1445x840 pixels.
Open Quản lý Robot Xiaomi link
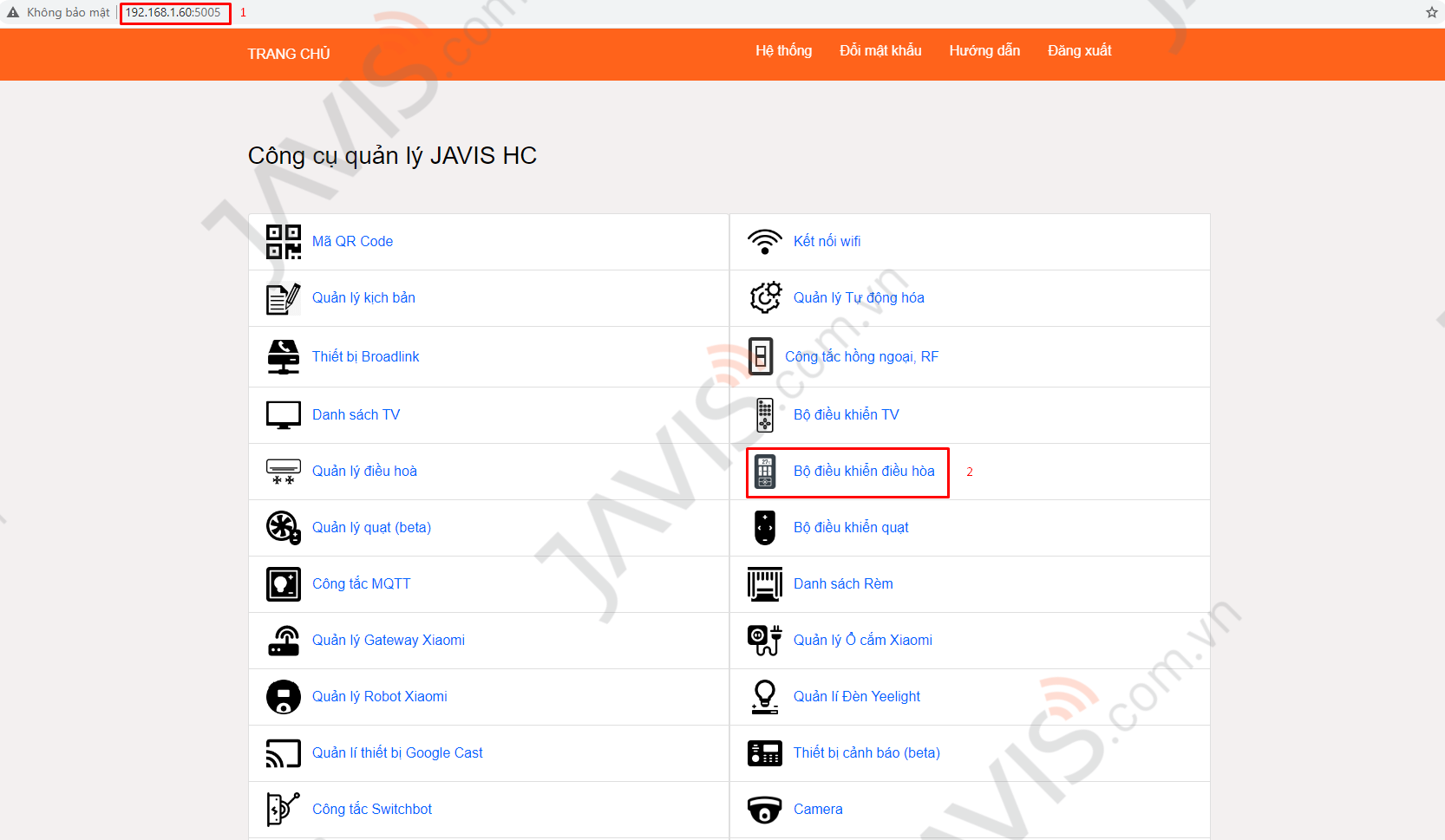pos(380,697)
